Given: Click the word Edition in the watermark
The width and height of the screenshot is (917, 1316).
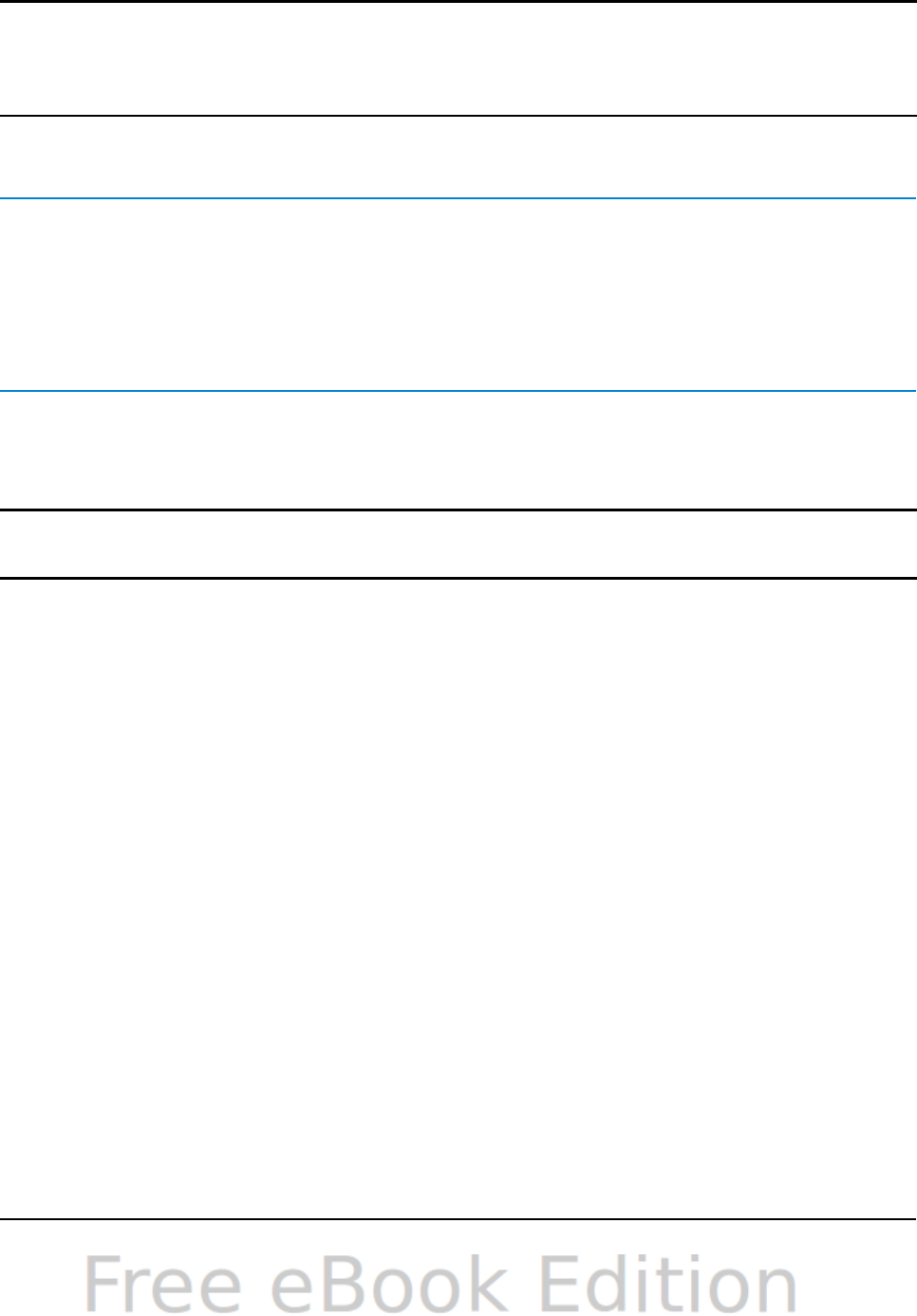Looking at the screenshot, I should (668, 1284).
